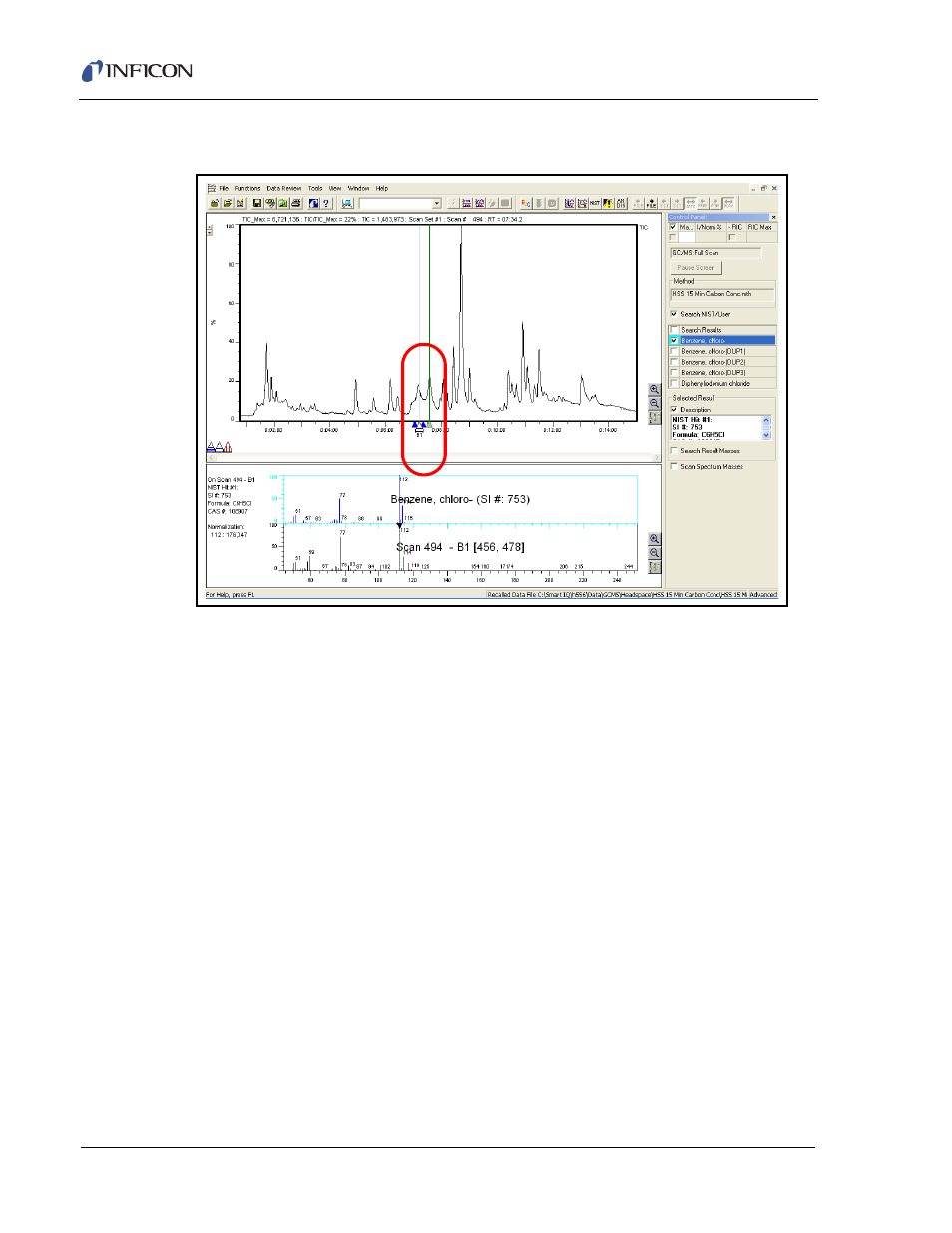The image size is (952, 1233).
Task: Click the HSS 15 Min Carbon Conc method field
Action: pyautogui.click(x=722, y=294)
